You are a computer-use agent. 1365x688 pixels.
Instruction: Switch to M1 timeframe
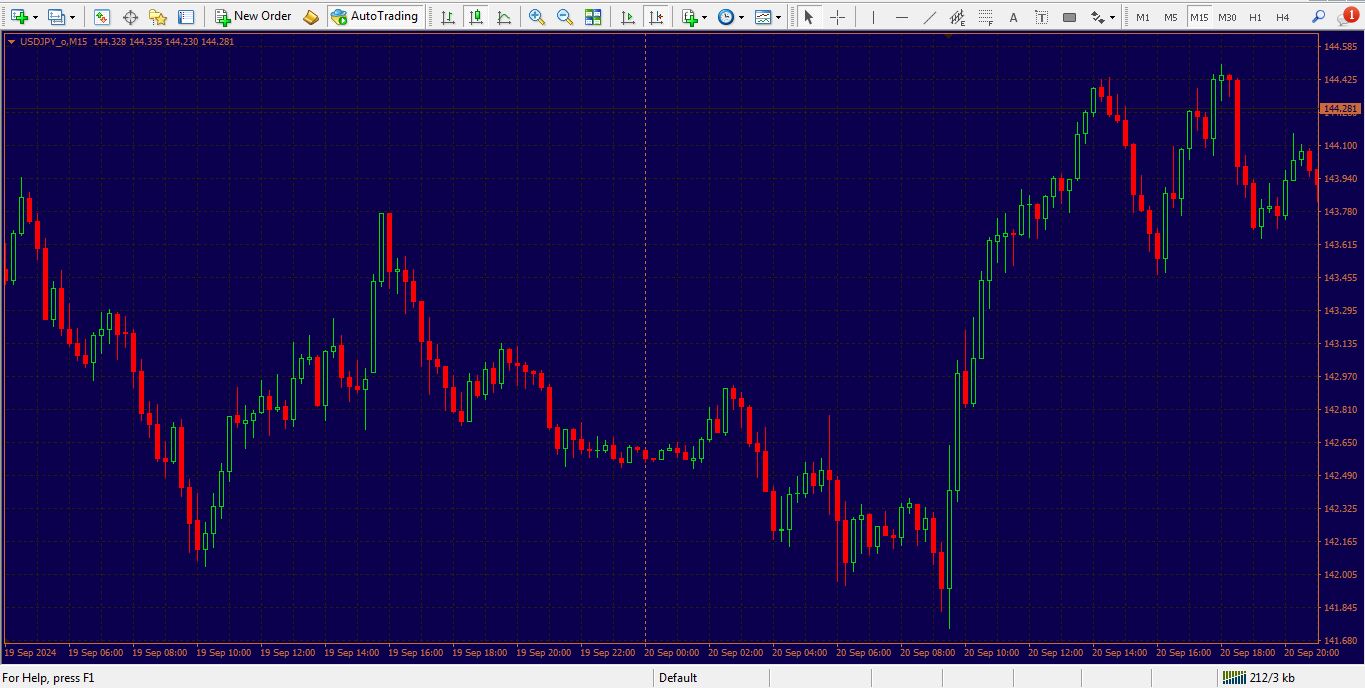[x=1143, y=17]
